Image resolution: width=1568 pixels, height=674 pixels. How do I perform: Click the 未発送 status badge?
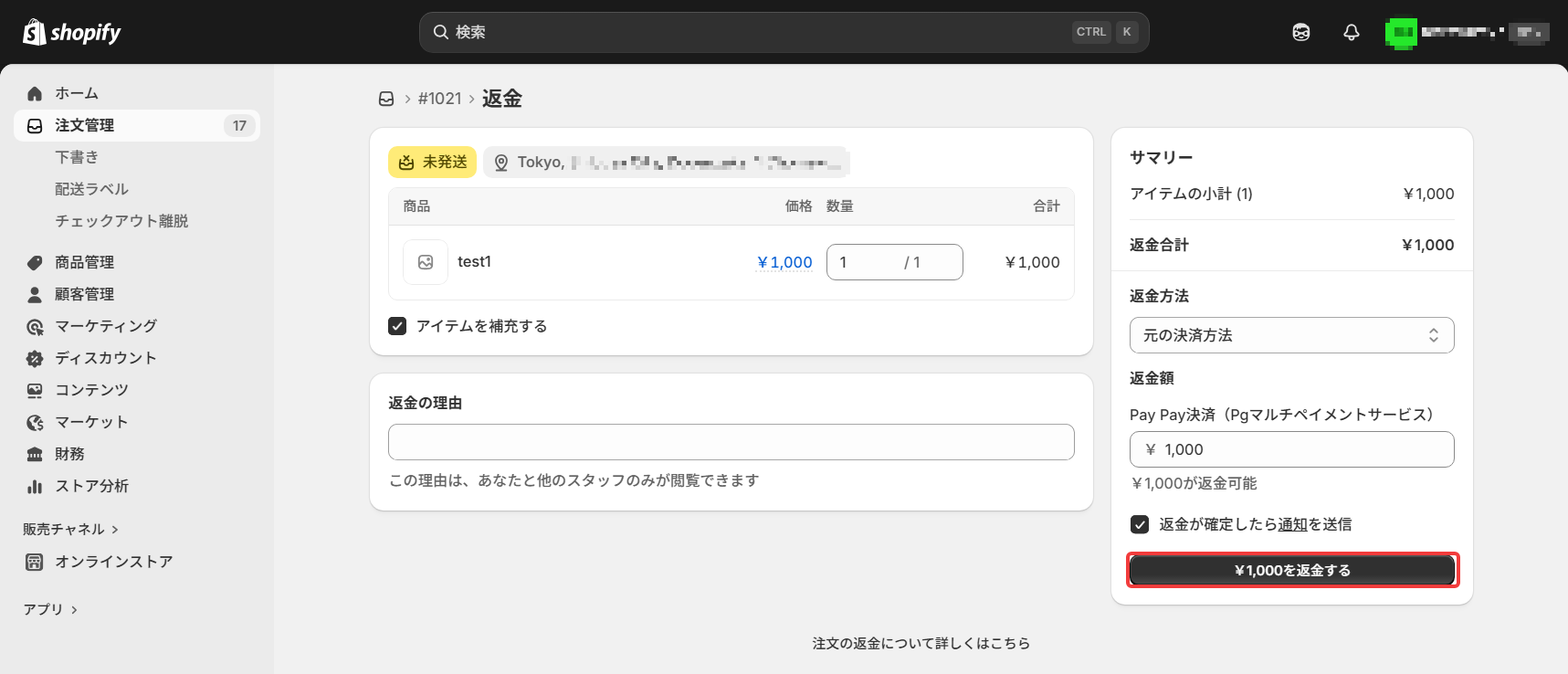(x=433, y=163)
